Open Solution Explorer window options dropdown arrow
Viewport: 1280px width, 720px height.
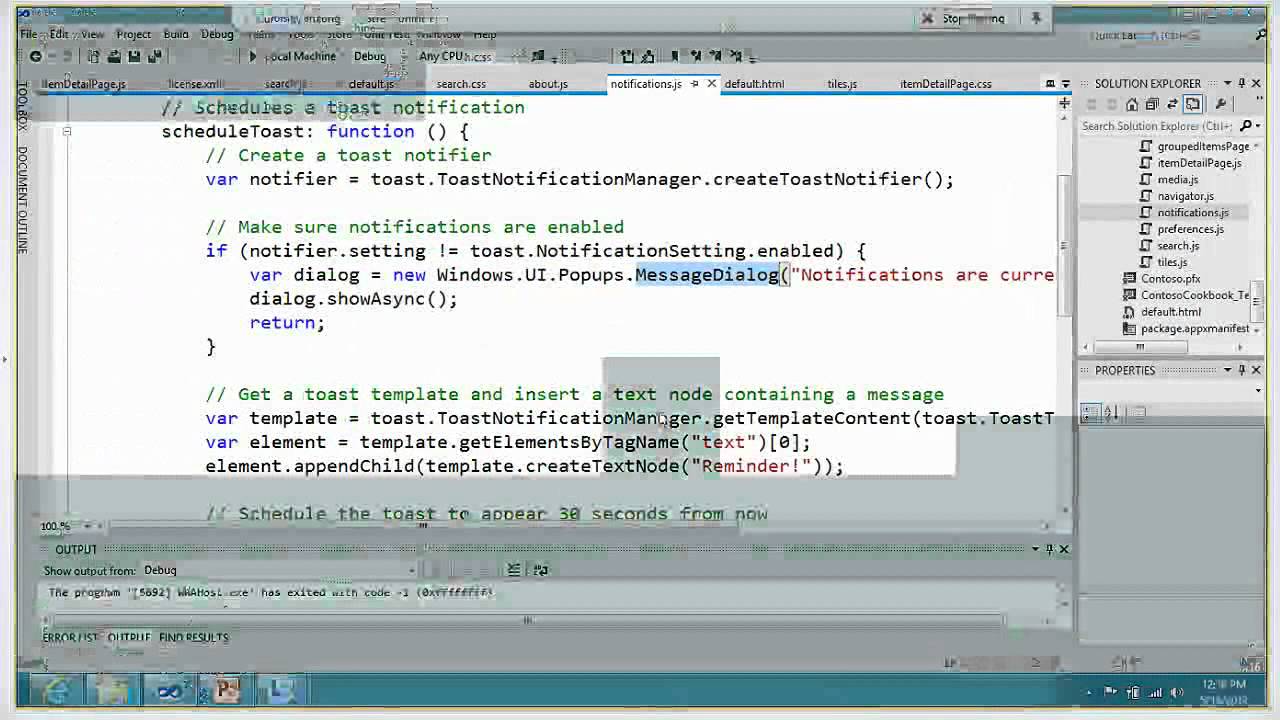coord(1227,83)
